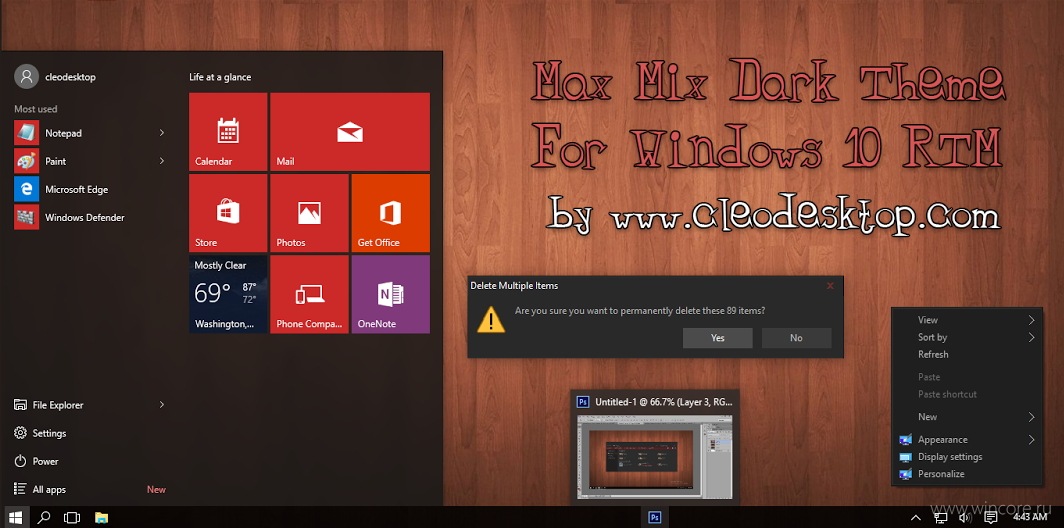Image resolution: width=1064 pixels, height=528 pixels.
Task: Click the cleodesktop user avatar
Action: pos(26,77)
